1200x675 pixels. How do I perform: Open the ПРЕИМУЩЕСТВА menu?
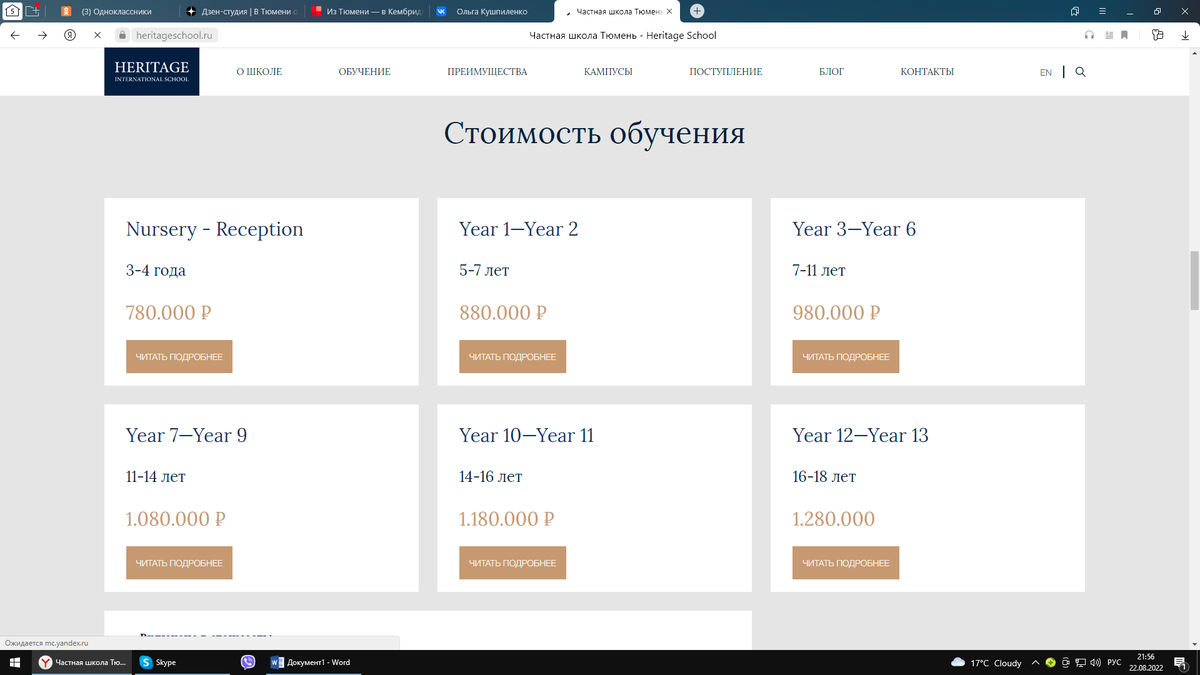[487, 72]
